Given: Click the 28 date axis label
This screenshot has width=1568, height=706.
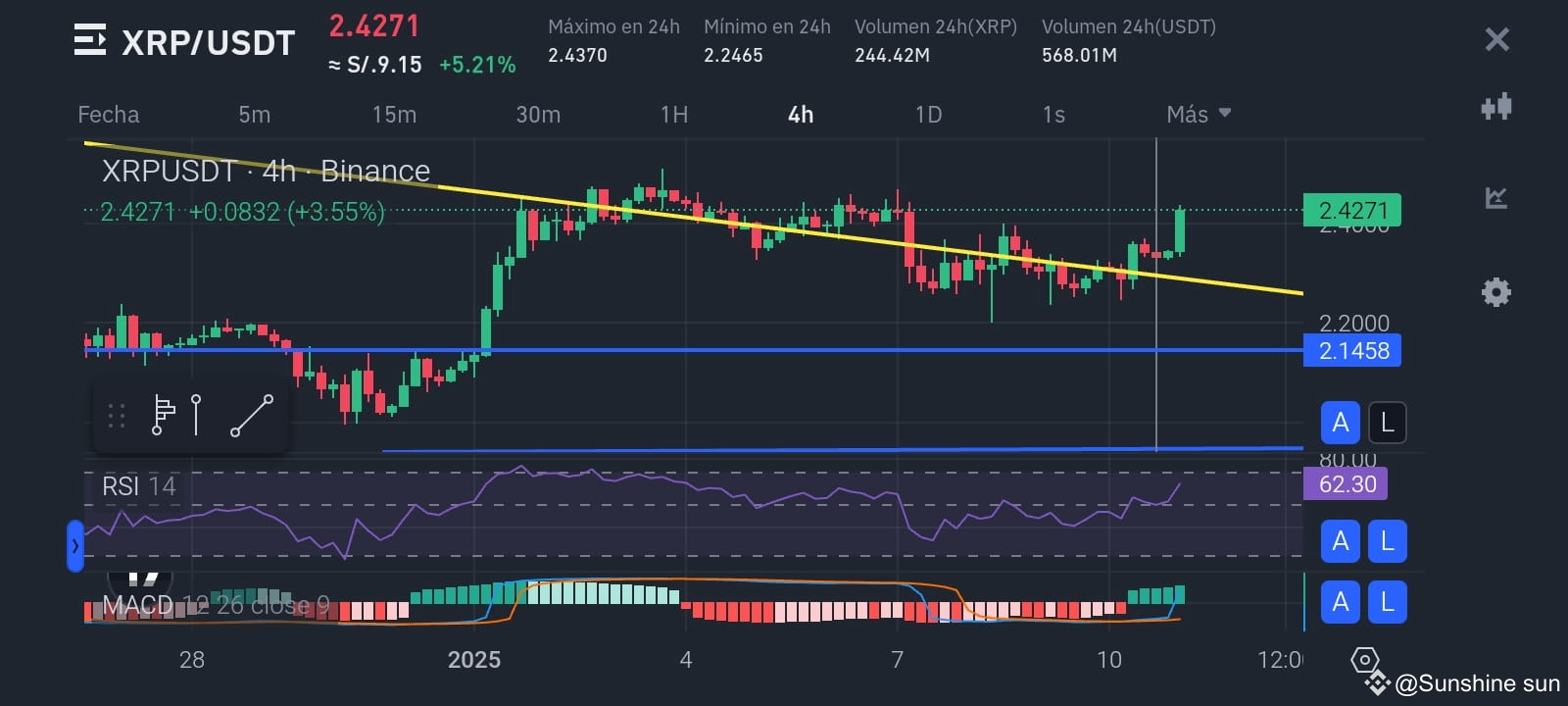Looking at the screenshot, I should (x=192, y=659).
